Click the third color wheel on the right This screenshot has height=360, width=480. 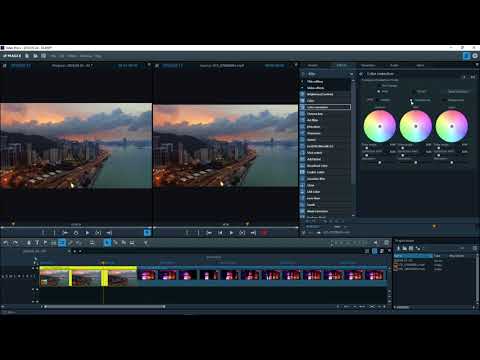click(x=452, y=126)
